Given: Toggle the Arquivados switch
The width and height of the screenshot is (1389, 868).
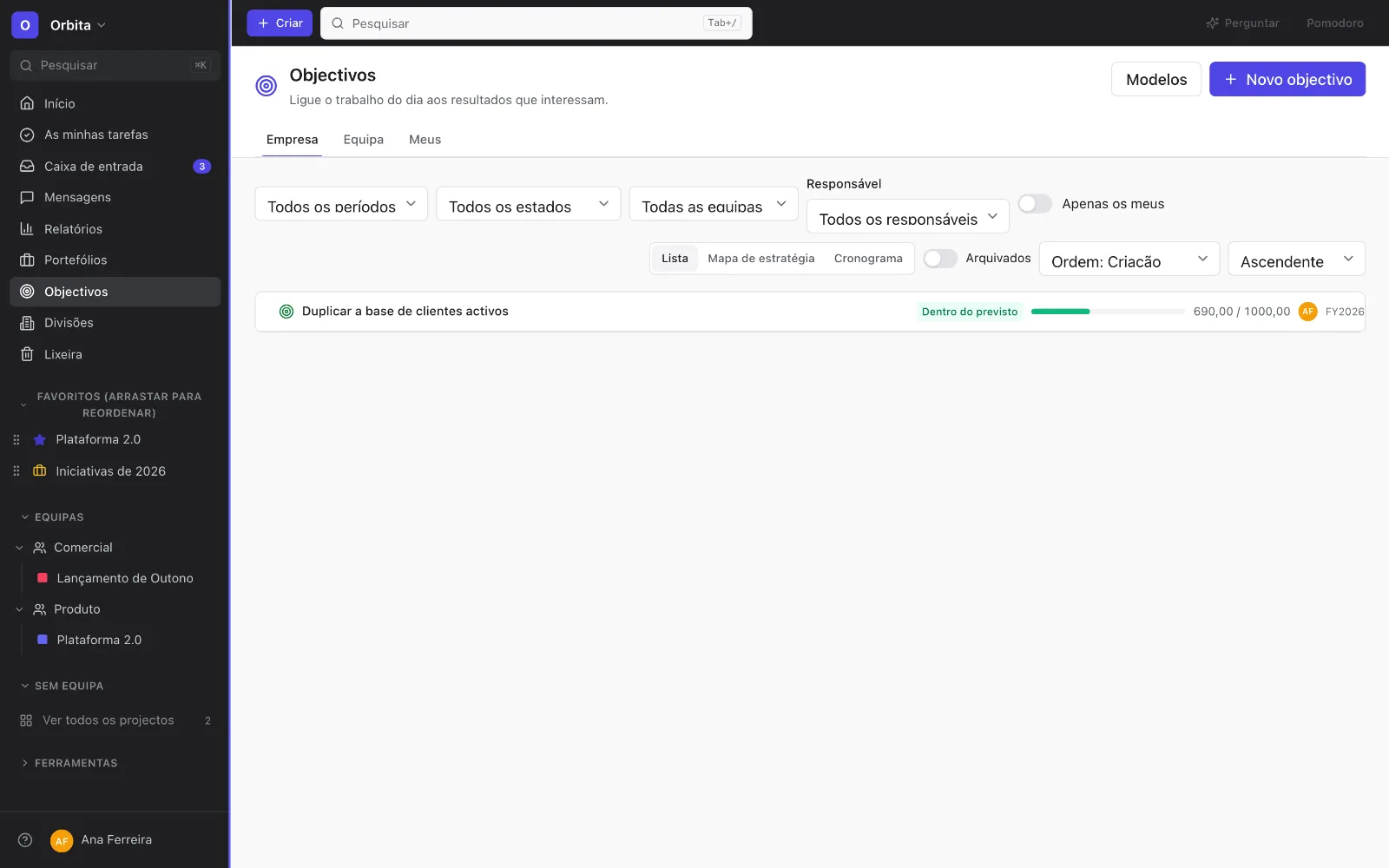Looking at the screenshot, I should click(x=940, y=259).
